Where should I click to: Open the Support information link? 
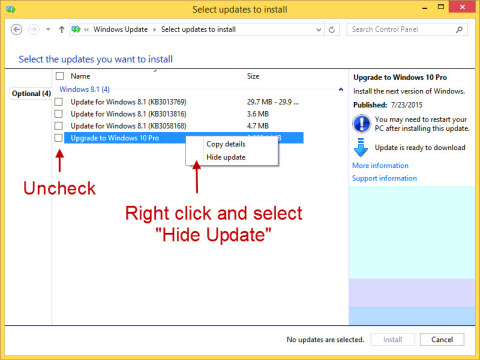click(385, 178)
